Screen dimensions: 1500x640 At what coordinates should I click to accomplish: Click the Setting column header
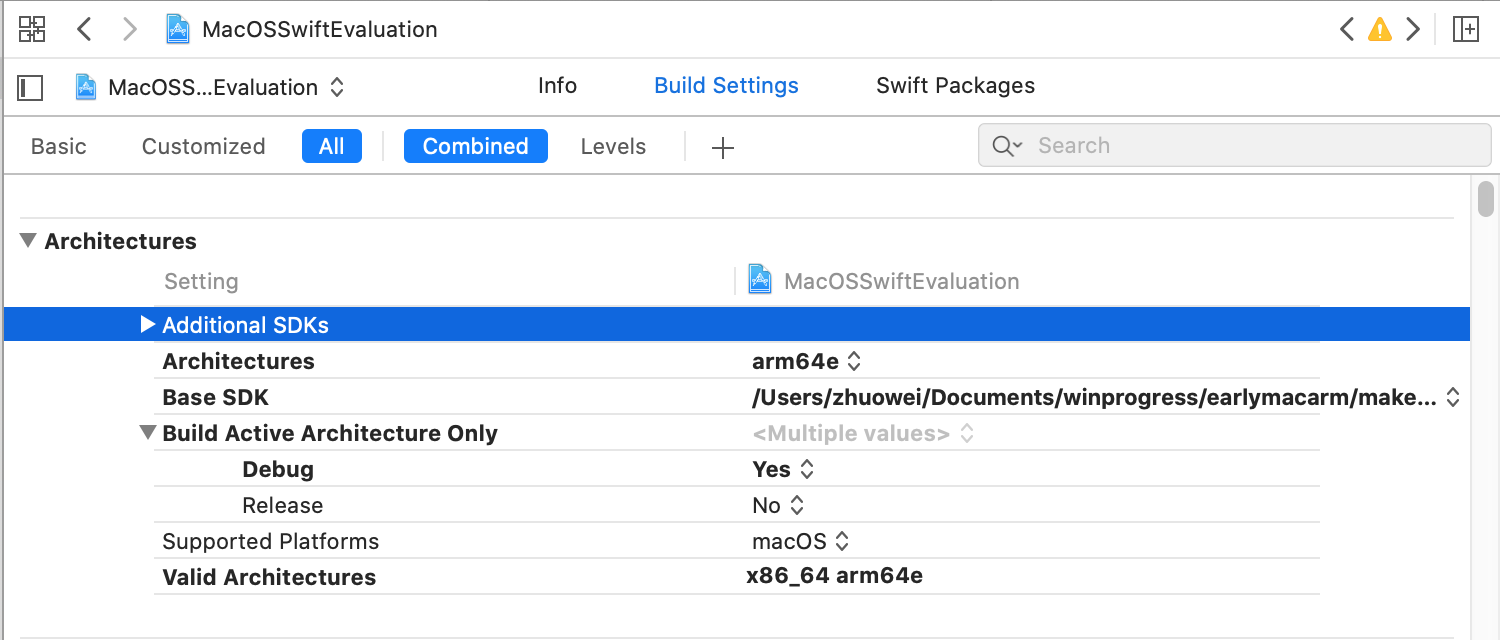[x=201, y=281]
